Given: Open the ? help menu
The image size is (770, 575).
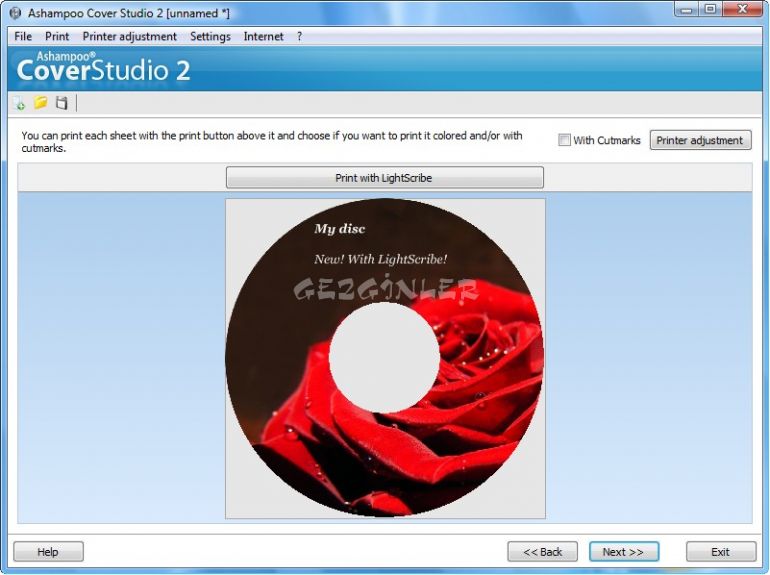Looking at the screenshot, I should 299,36.
